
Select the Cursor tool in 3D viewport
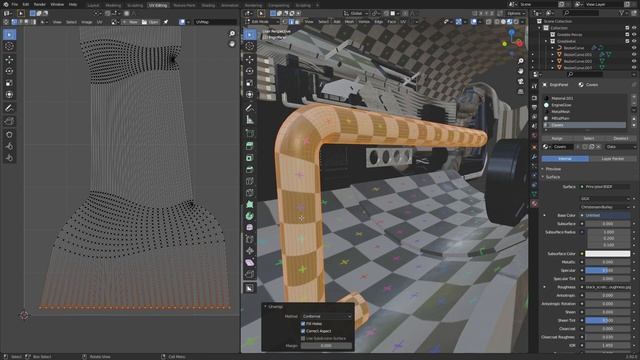pos(249,47)
